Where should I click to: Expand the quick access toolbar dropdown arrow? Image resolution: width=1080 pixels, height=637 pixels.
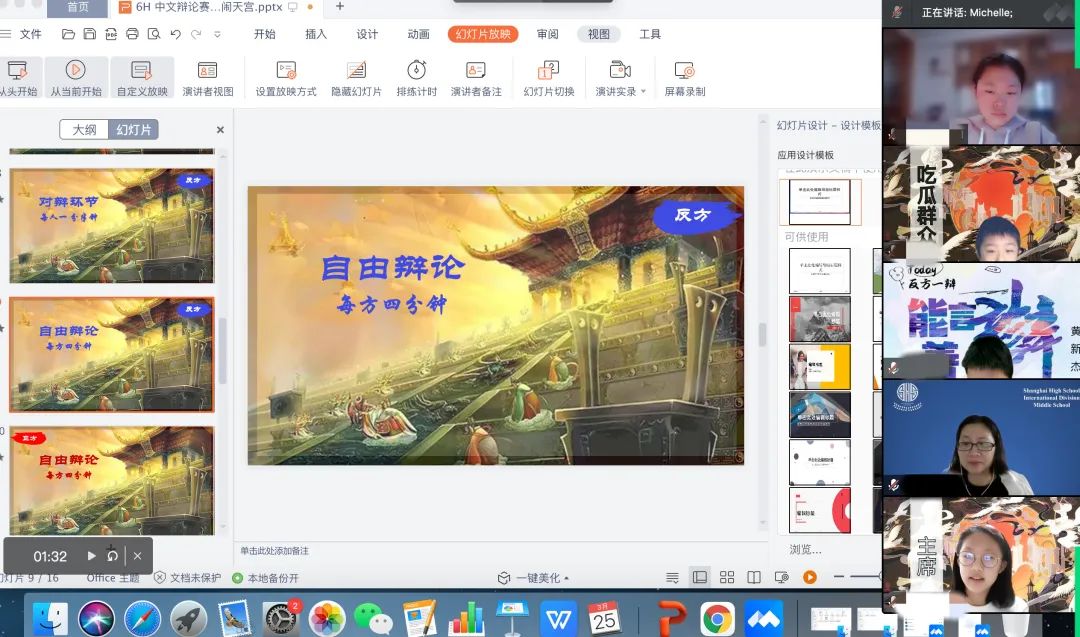[x=218, y=34]
